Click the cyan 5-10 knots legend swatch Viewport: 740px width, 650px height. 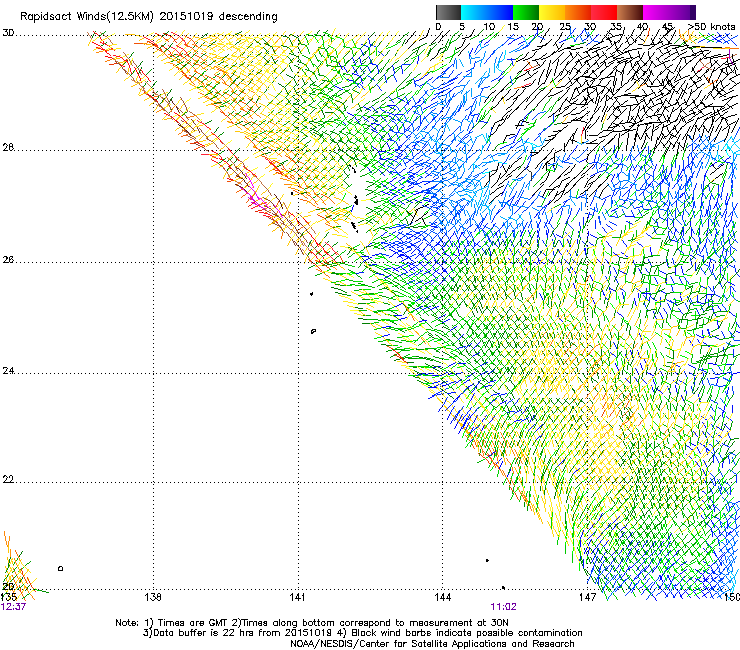474,12
